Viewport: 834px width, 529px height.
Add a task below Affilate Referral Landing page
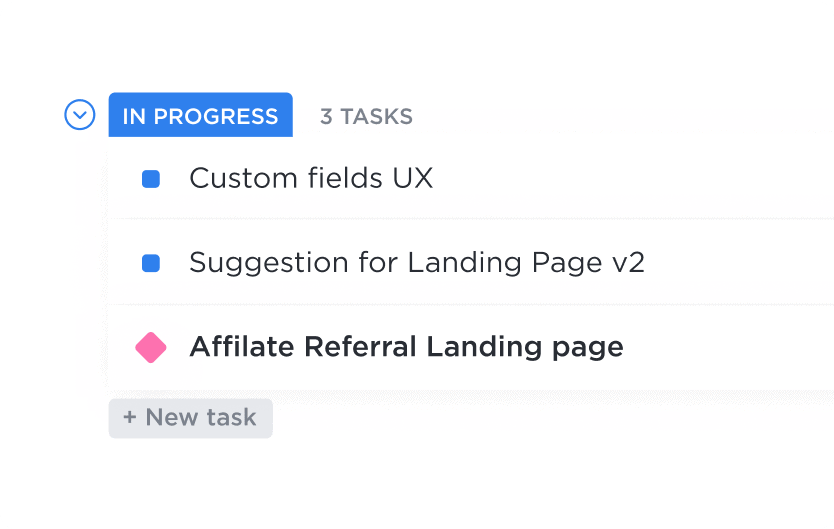tap(190, 418)
